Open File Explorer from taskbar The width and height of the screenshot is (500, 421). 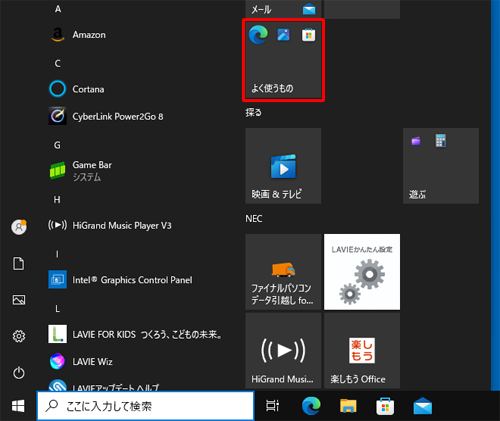tap(348, 406)
